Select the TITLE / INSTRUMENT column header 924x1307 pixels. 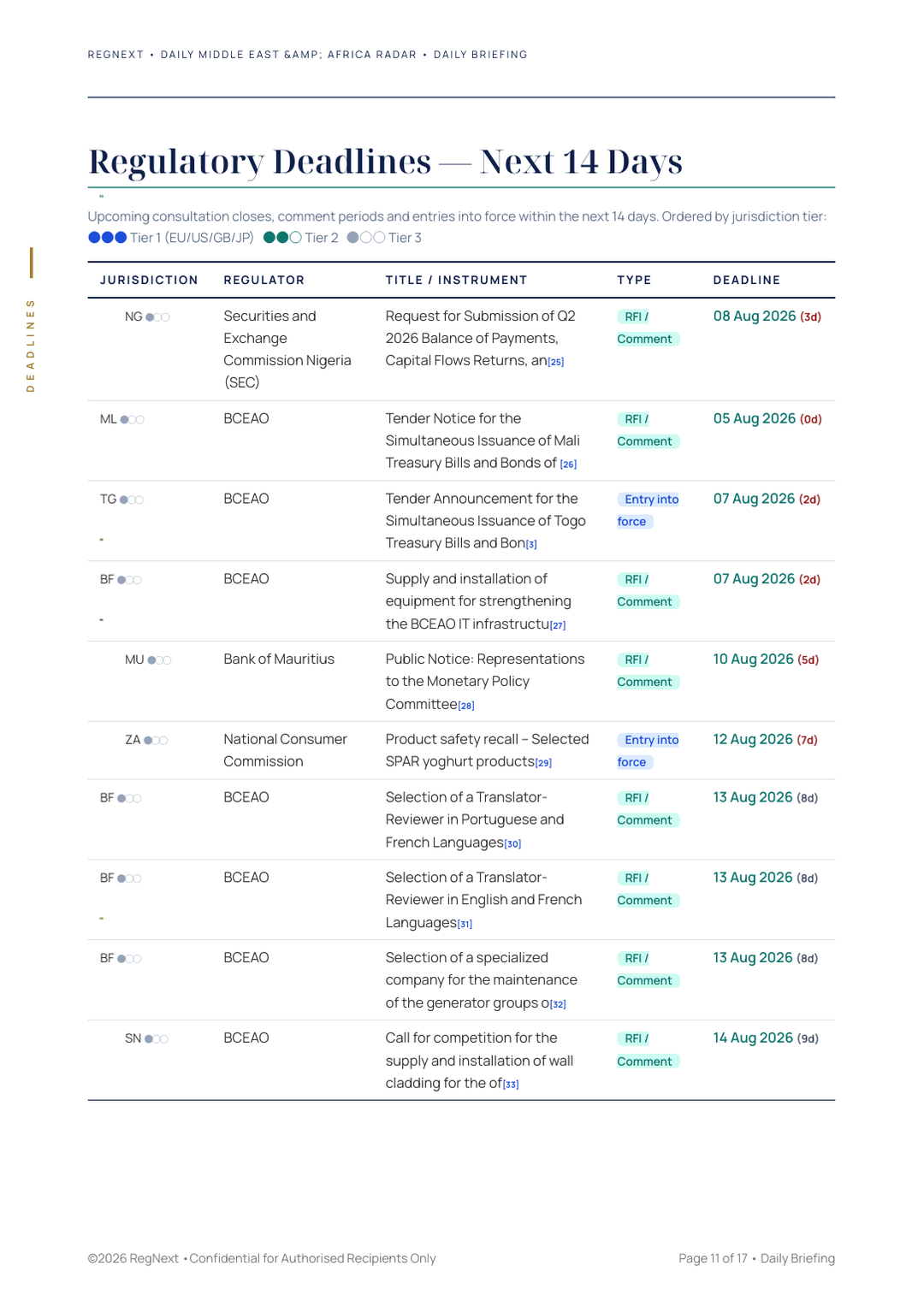pyautogui.click(x=456, y=281)
